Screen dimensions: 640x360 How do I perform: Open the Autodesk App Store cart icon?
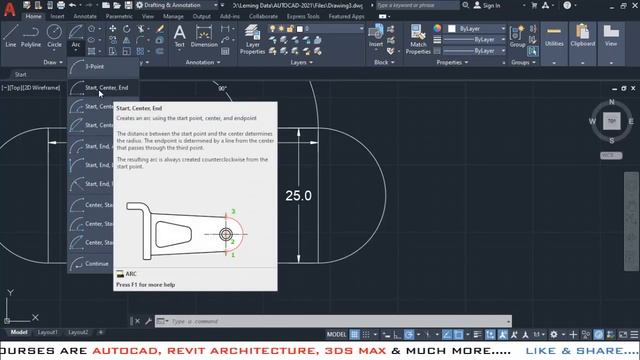click(x=534, y=5)
